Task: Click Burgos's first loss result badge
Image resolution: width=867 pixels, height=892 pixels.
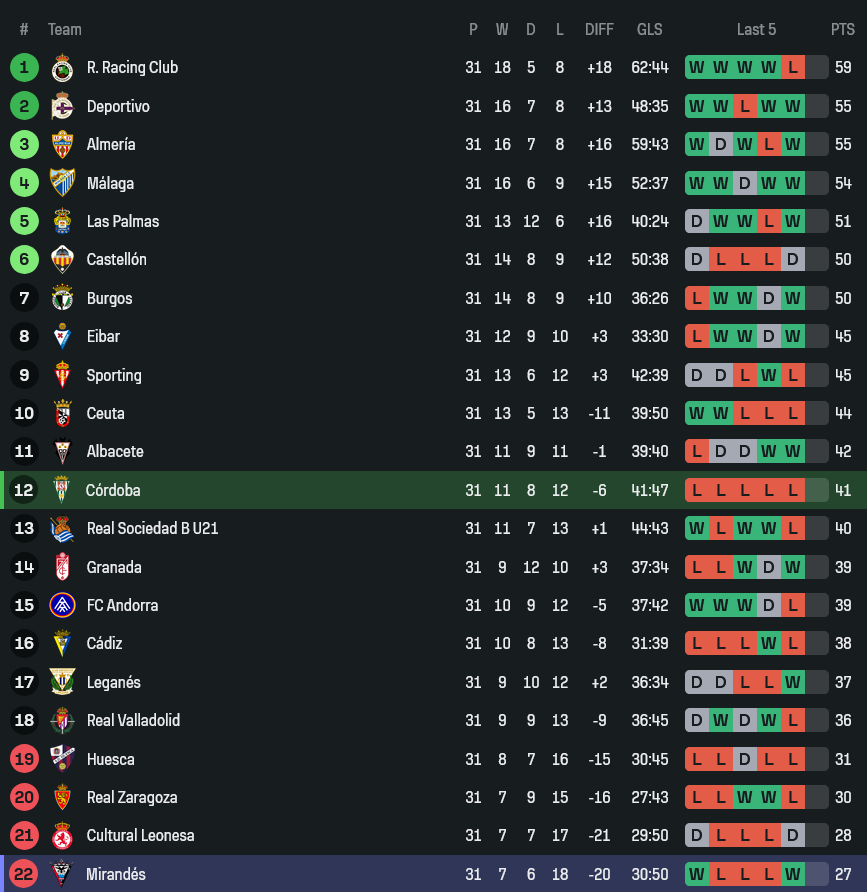Action: tap(697, 298)
